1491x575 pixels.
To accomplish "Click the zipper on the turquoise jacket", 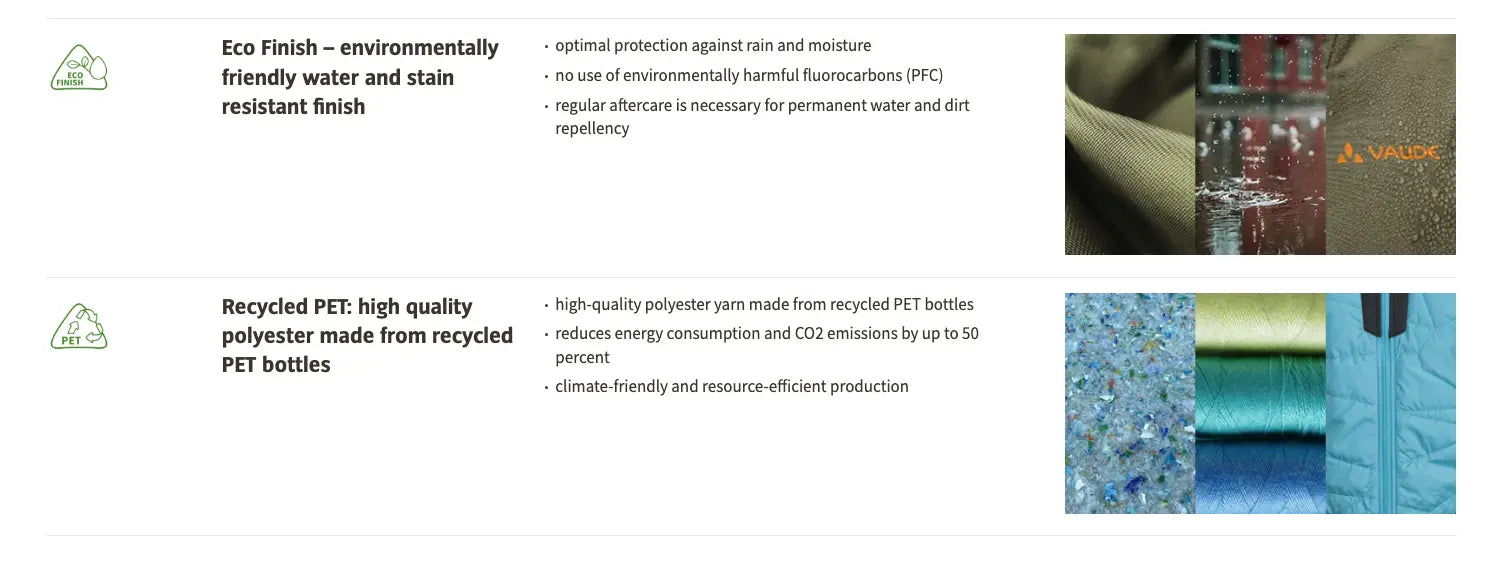I will point(1384,420).
